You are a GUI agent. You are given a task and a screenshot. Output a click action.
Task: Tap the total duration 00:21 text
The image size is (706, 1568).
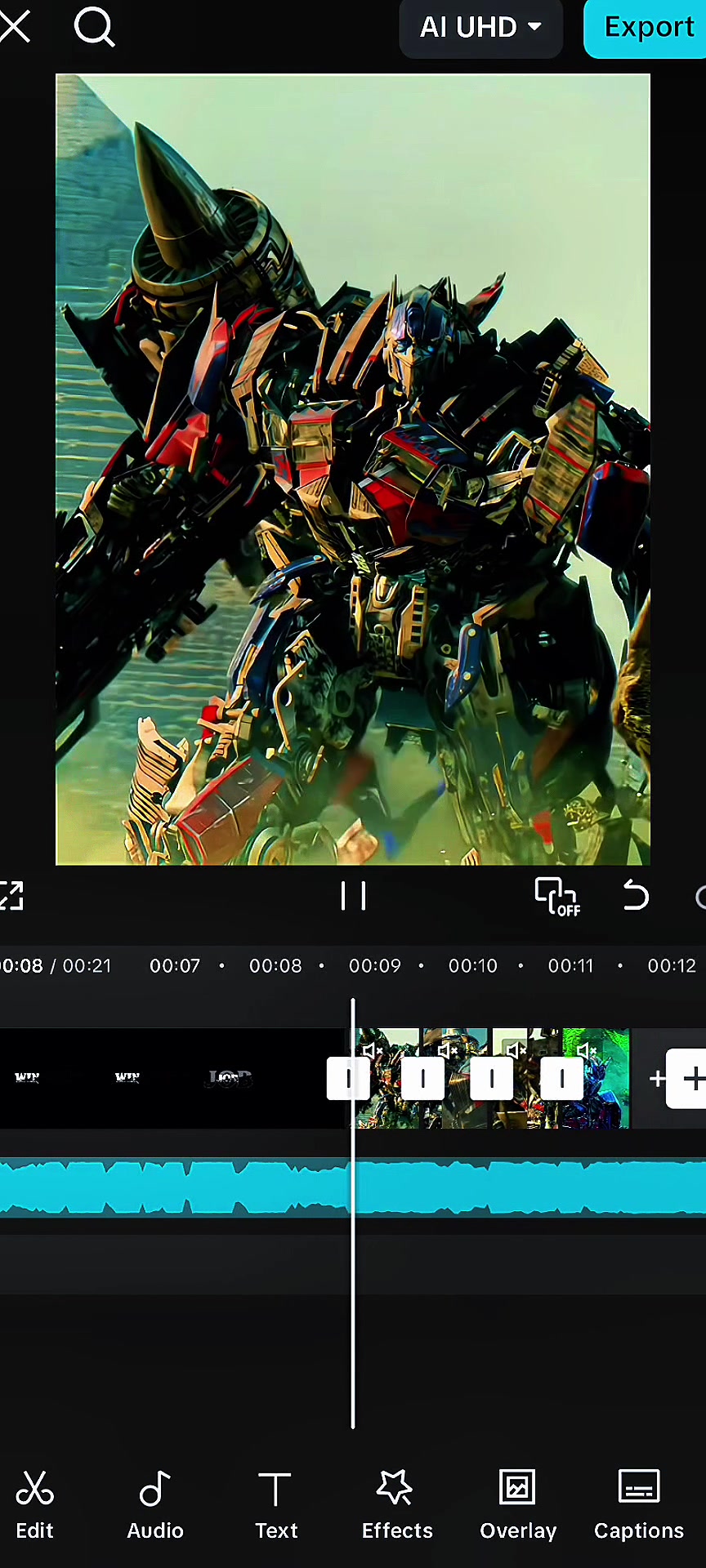87,965
